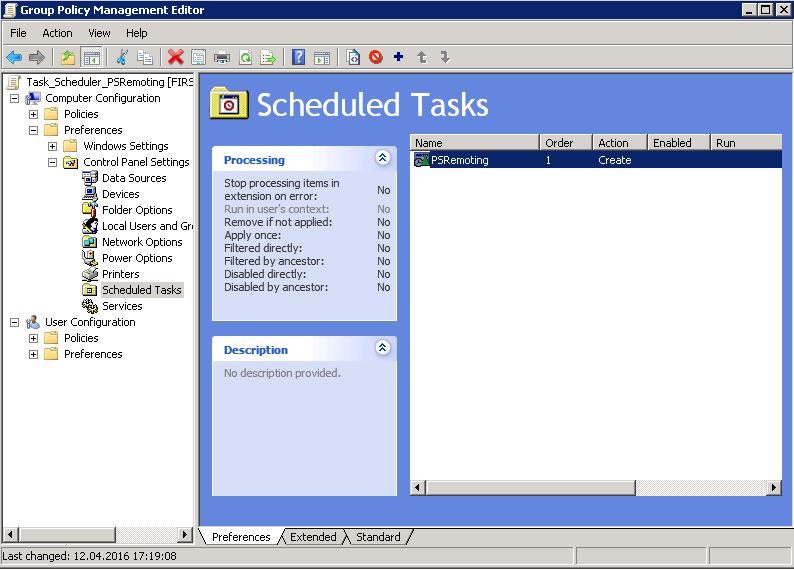Open the Action menu
794x570 pixels.
pos(57,33)
